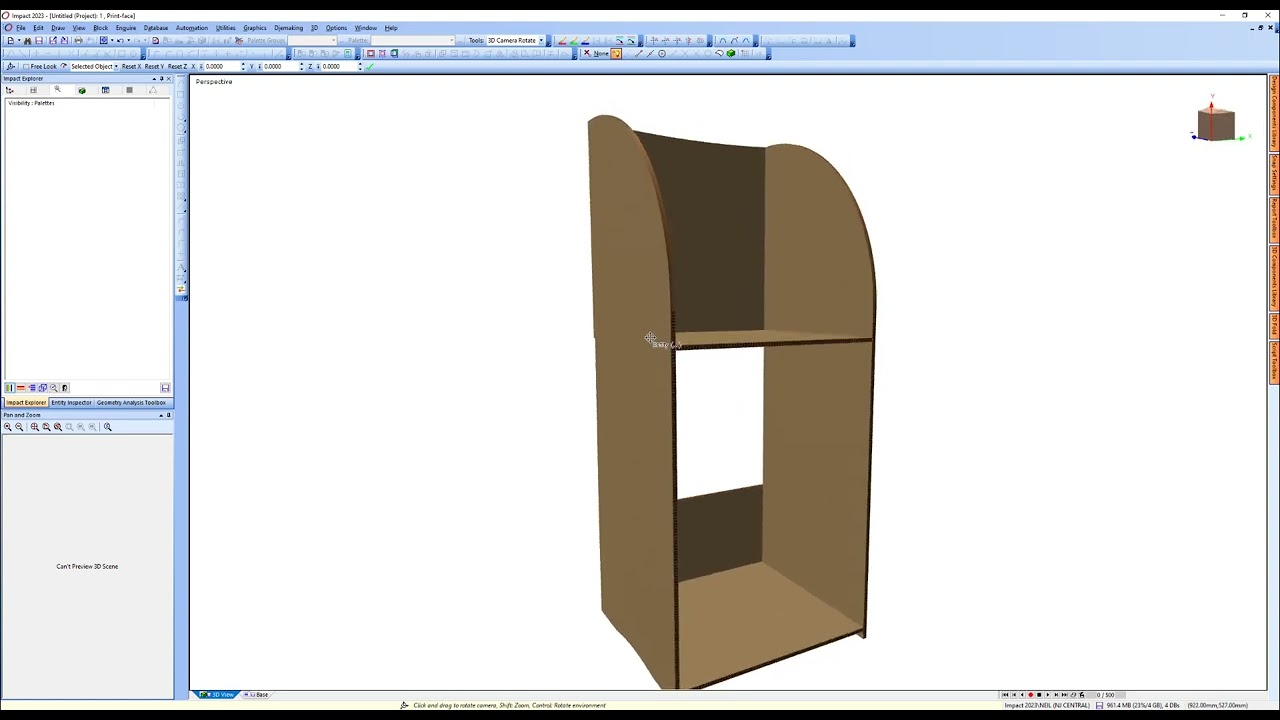Open the Utilities menu

226,28
